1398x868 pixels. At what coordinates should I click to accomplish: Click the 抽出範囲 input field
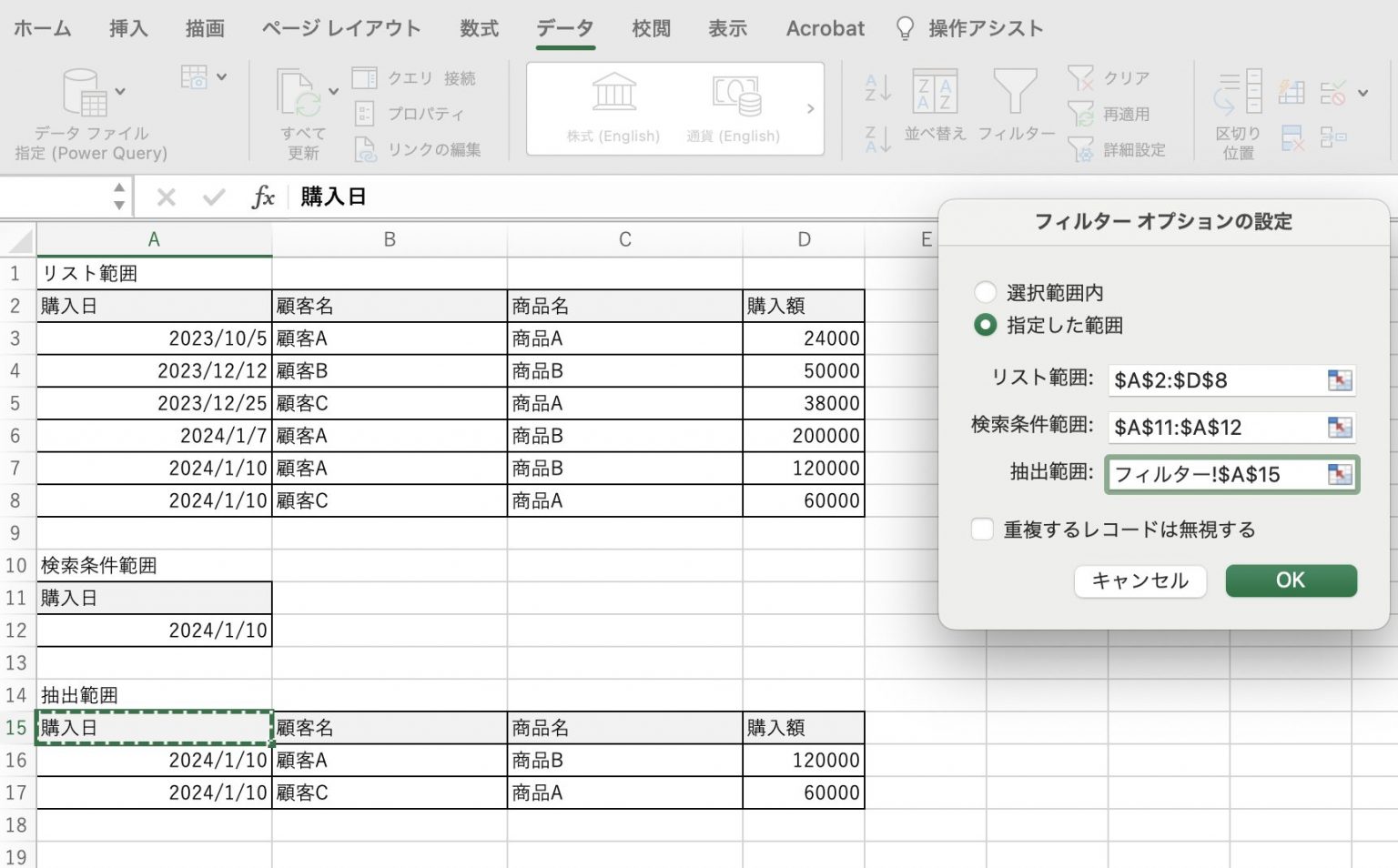1211,474
